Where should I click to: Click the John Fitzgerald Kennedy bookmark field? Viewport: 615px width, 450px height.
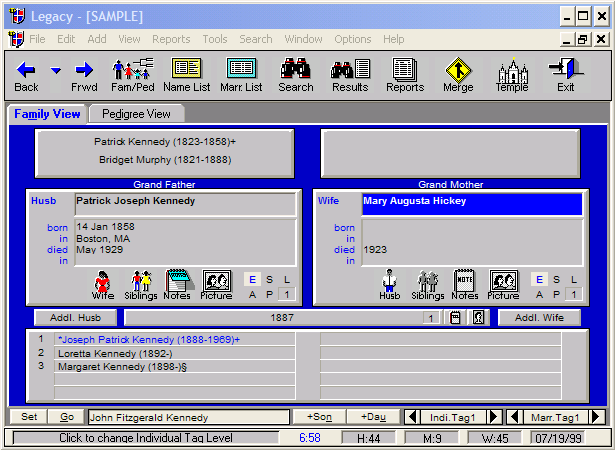click(189, 417)
